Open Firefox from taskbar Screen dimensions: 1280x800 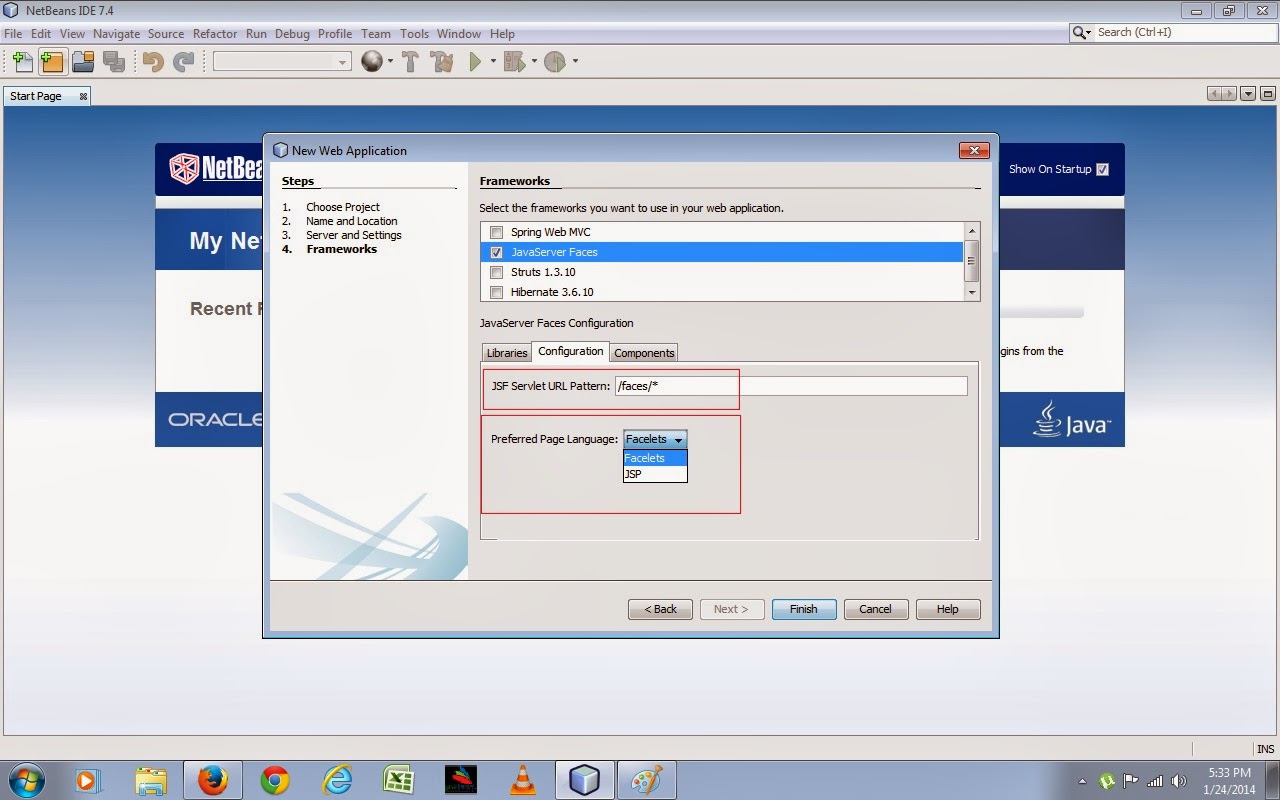[x=212, y=780]
